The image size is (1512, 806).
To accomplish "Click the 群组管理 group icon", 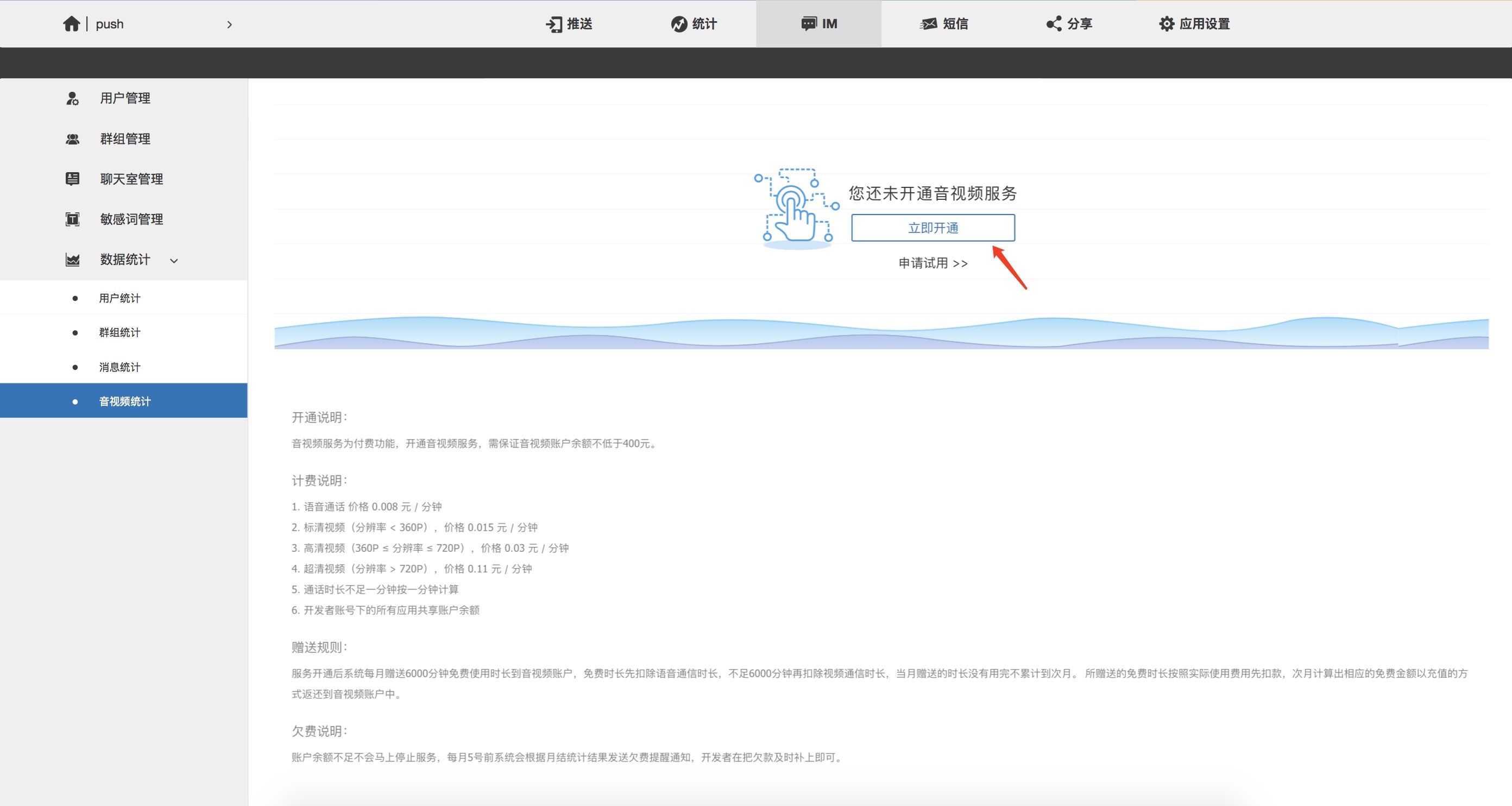I will (72, 139).
